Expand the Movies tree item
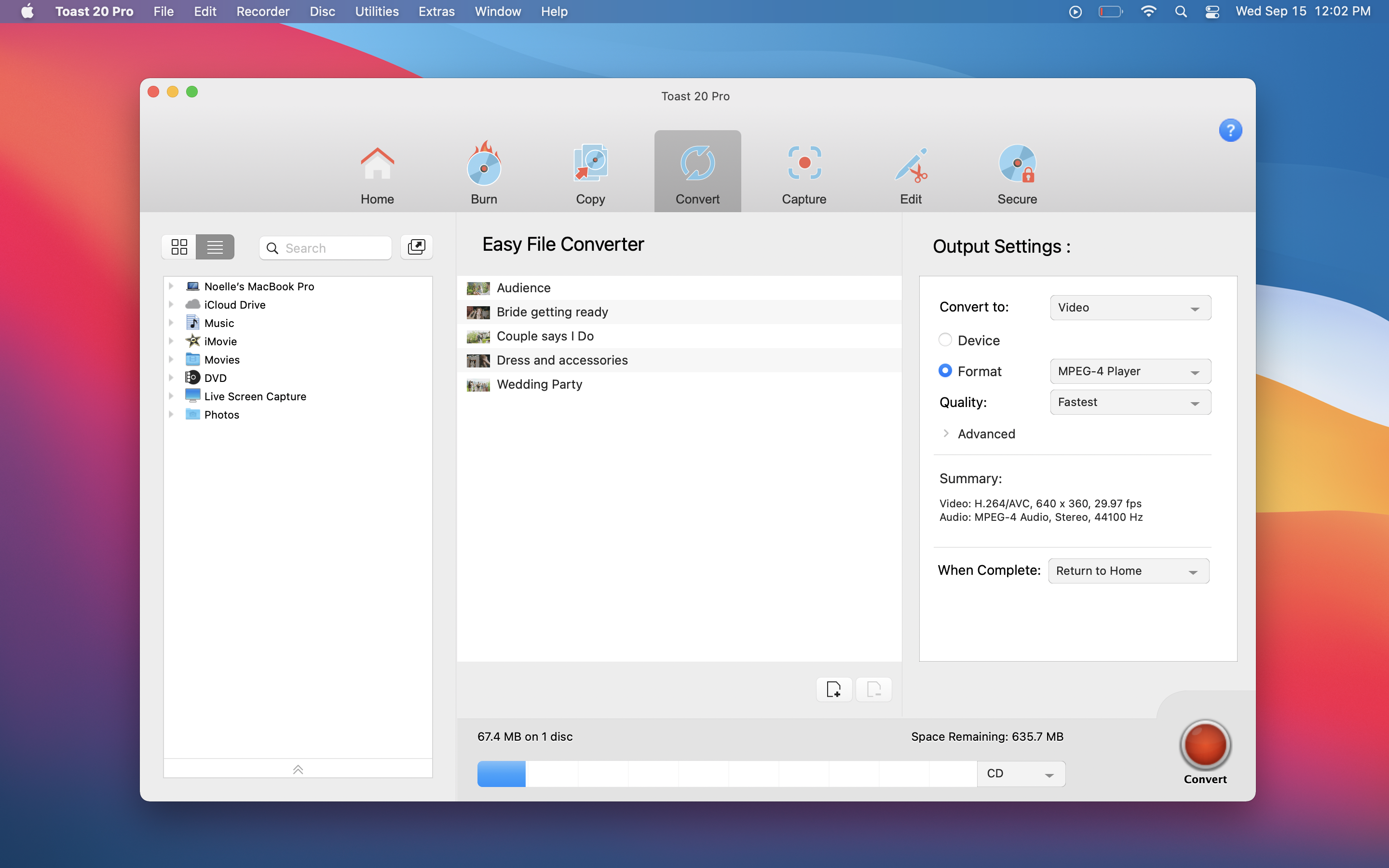Image resolution: width=1389 pixels, height=868 pixels. tap(171, 359)
